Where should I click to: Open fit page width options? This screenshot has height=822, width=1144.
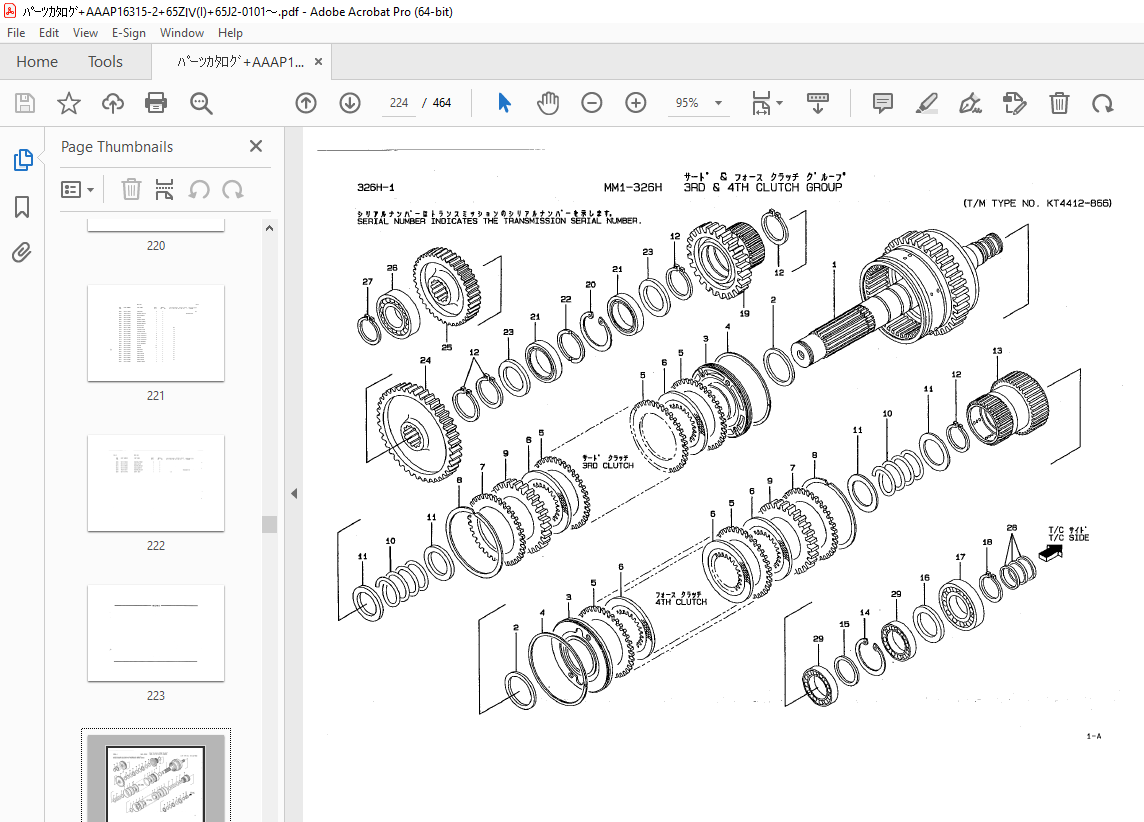pyautogui.click(x=767, y=103)
